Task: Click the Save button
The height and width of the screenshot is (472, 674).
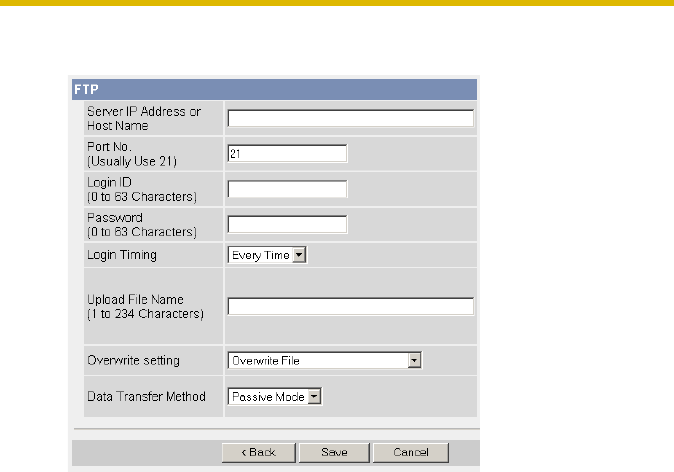Action: point(334,453)
